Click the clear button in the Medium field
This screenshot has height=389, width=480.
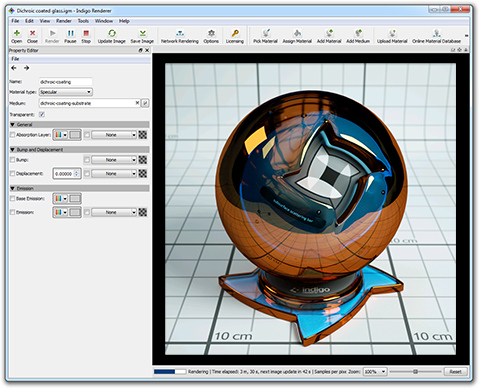click(x=137, y=103)
